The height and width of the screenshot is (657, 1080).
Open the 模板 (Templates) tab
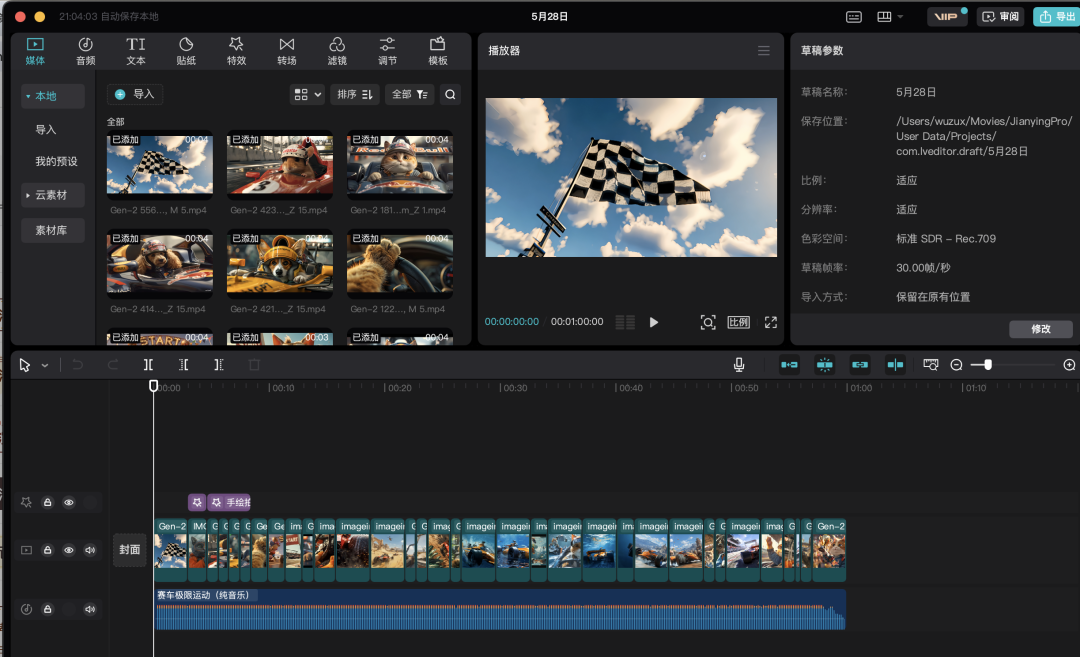point(437,51)
